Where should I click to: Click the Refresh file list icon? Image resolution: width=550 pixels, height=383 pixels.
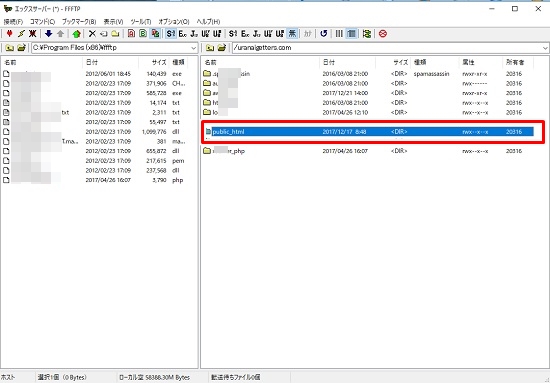[x=323, y=34]
